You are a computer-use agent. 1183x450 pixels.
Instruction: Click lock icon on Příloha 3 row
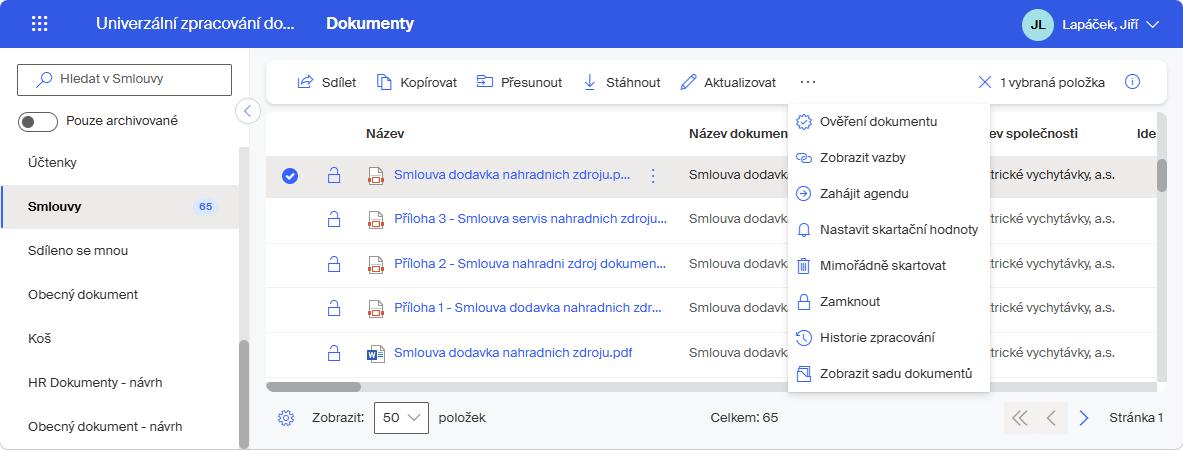click(x=333, y=220)
